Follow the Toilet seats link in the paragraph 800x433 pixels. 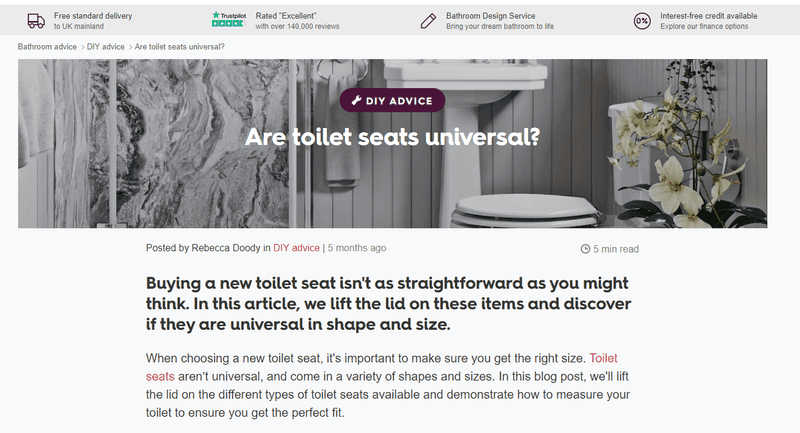tap(382, 367)
